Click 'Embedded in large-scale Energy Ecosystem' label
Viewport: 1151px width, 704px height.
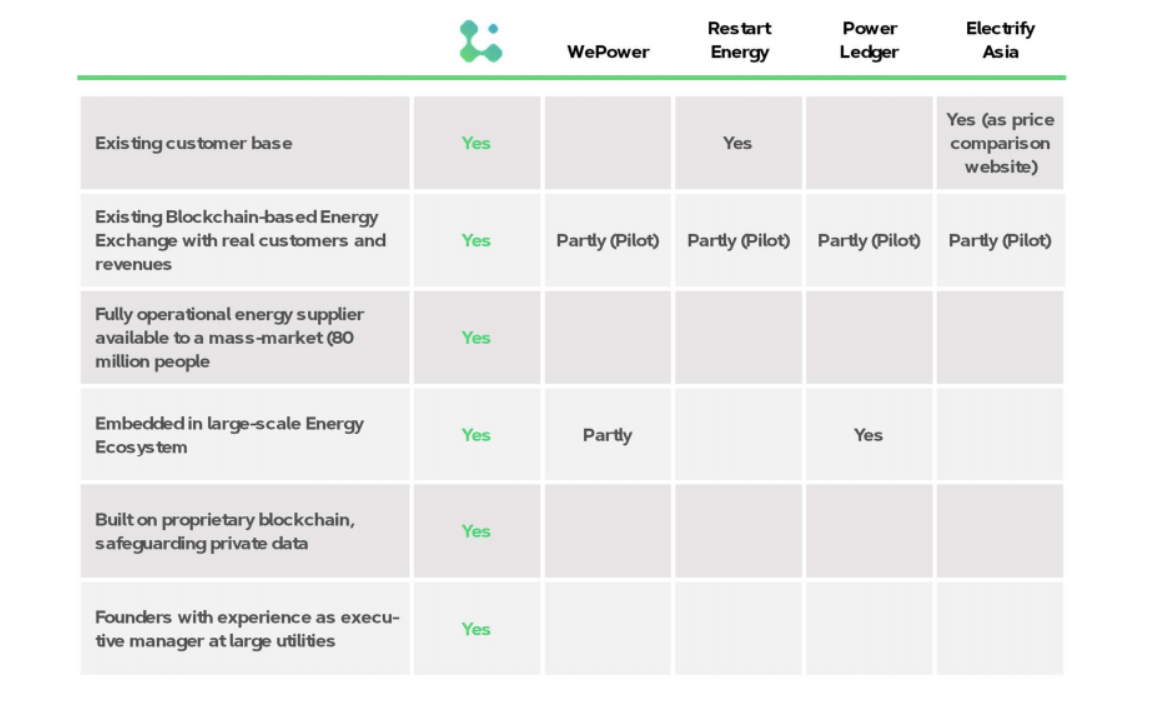pyautogui.click(x=229, y=435)
